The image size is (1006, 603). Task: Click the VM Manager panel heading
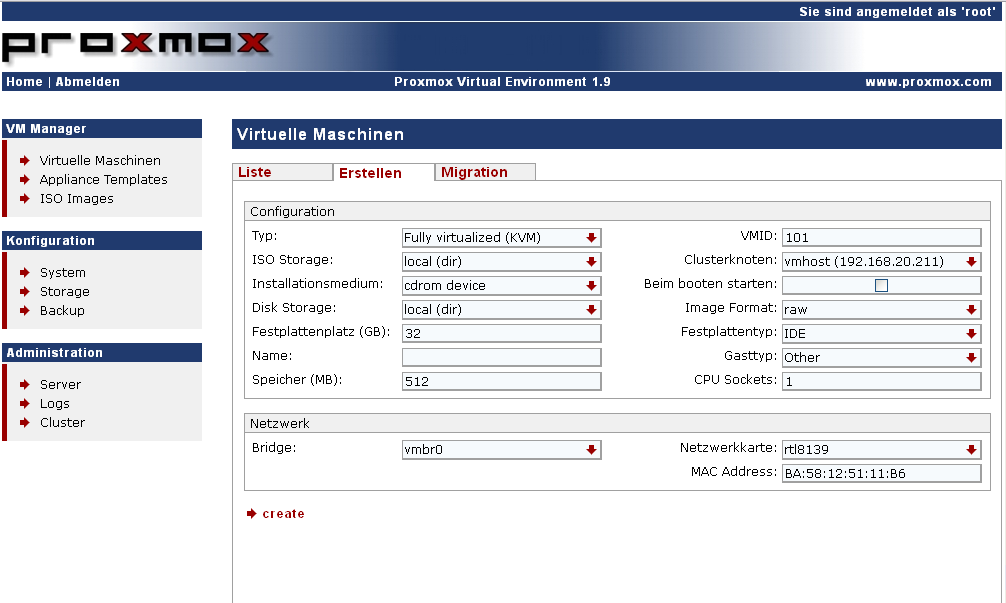(x=102, y=128)
